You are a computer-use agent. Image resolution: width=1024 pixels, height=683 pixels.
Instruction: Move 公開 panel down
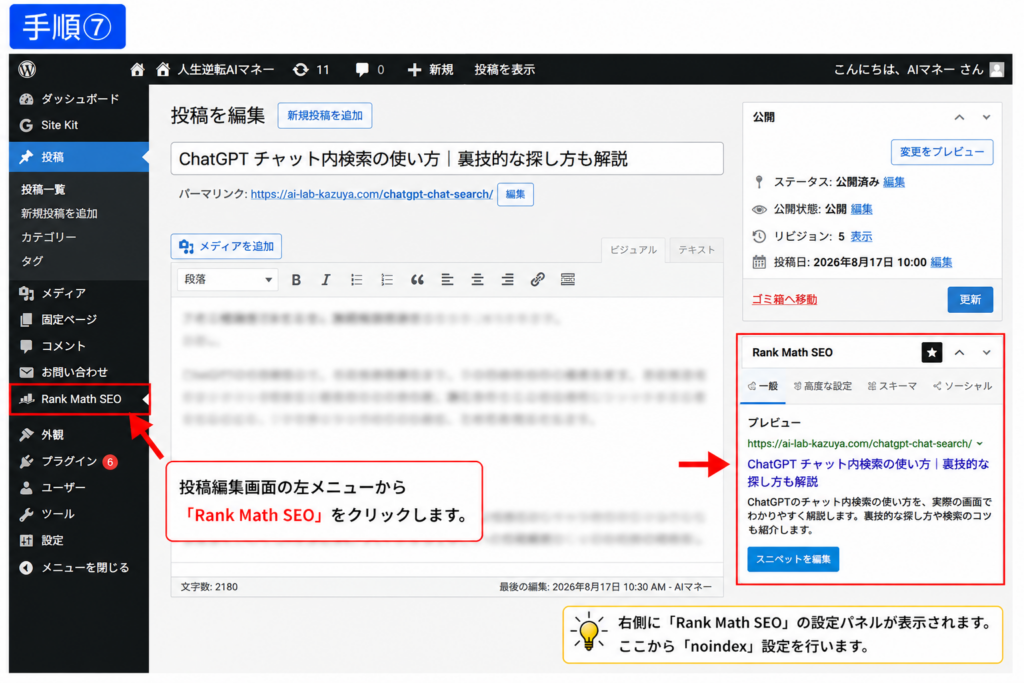[986, 118]
